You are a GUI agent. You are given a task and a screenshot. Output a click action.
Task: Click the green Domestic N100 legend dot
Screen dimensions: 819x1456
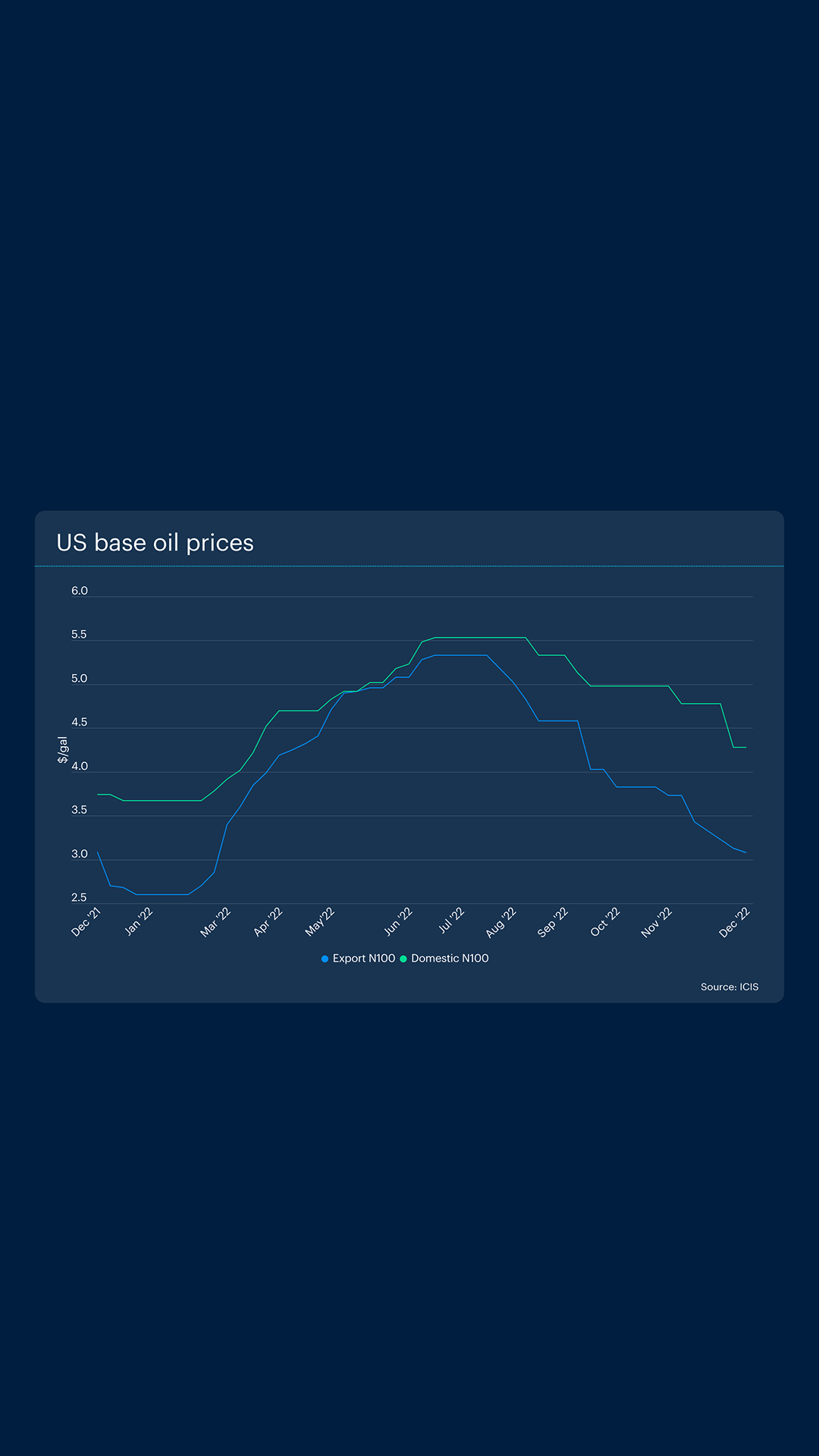tap(403, 959)
